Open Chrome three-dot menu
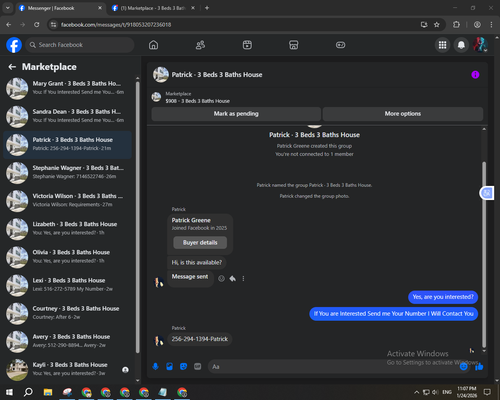Image resolution: width=500 pixels, height=400 pixels. pyautogui.click(x=491, y=25)
